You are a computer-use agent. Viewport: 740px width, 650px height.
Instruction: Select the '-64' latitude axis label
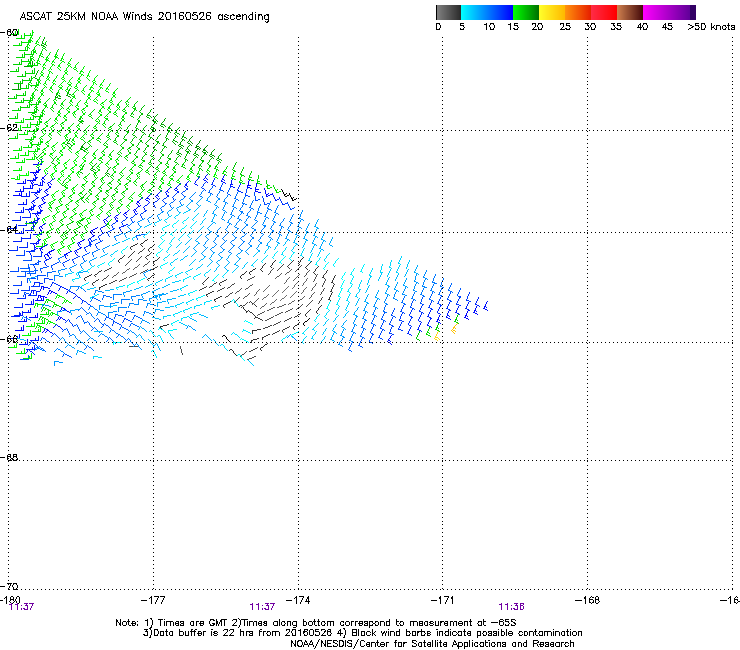(x=9, y=230)
